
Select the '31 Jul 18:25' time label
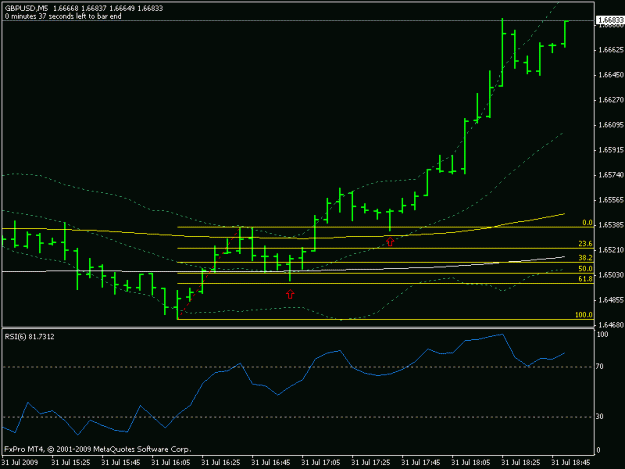point(521,463)
